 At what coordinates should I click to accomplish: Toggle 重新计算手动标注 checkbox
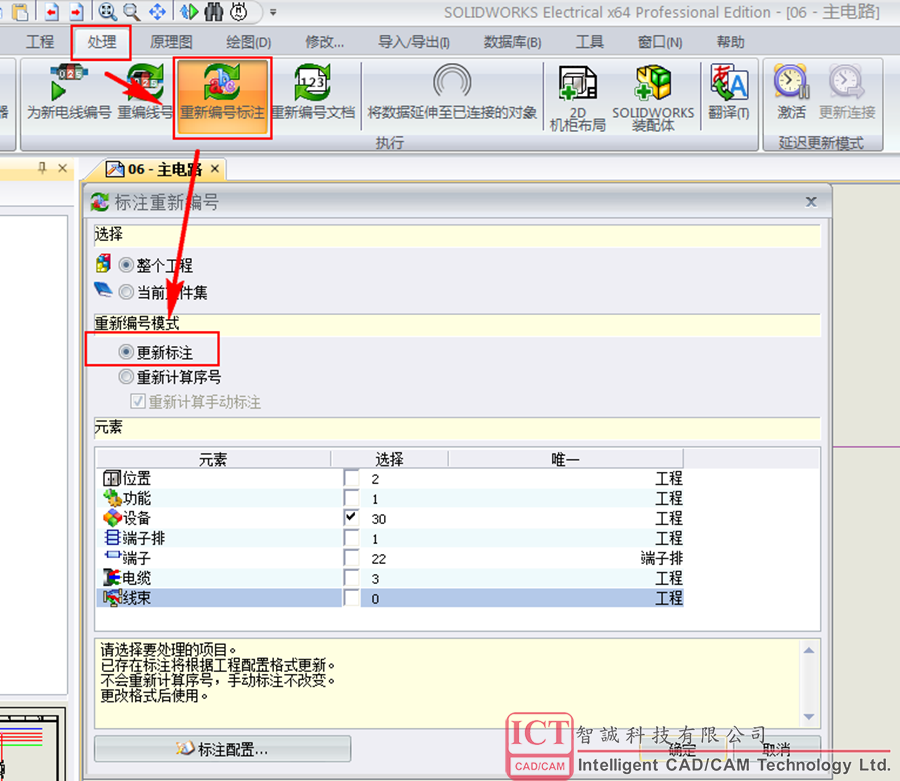click(x=137, y=402)
